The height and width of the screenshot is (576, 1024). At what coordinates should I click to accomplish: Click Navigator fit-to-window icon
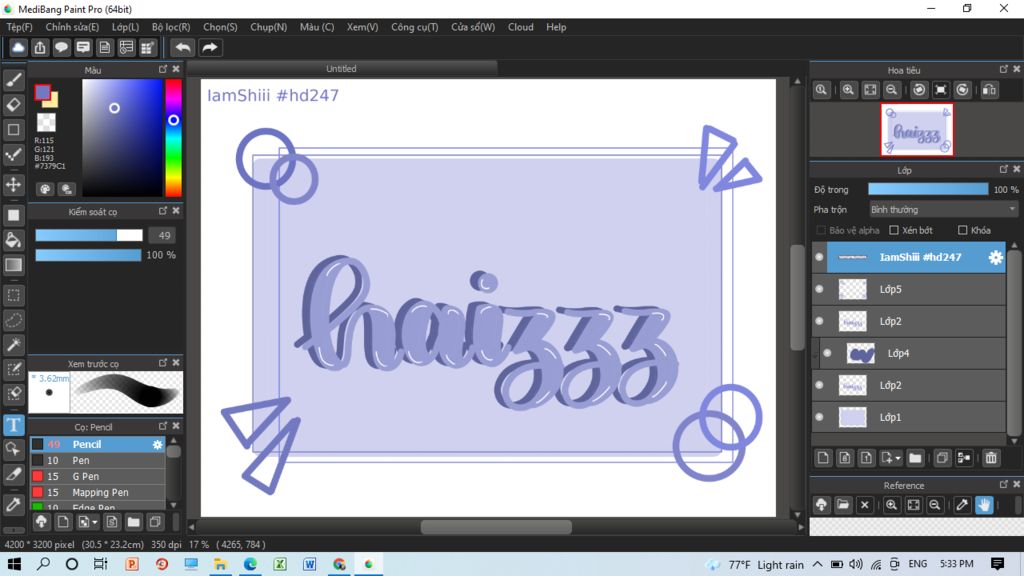click(870, 90)
